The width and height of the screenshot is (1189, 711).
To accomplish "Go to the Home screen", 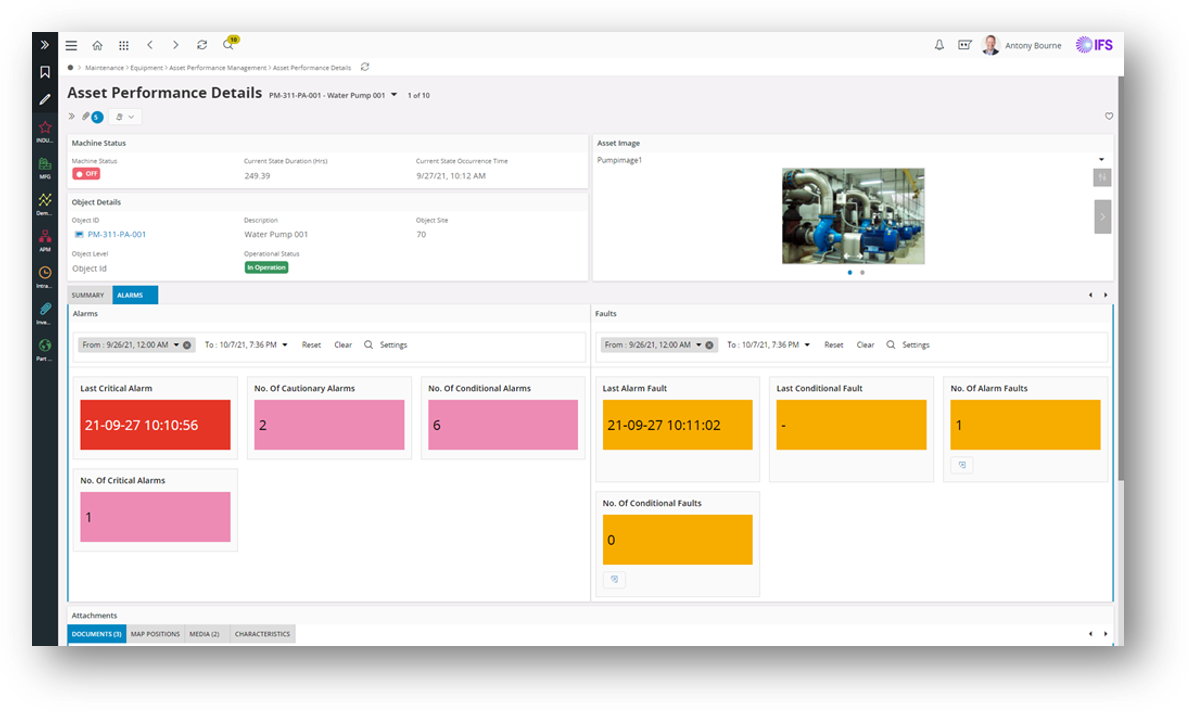I will [x=97, y=45].
